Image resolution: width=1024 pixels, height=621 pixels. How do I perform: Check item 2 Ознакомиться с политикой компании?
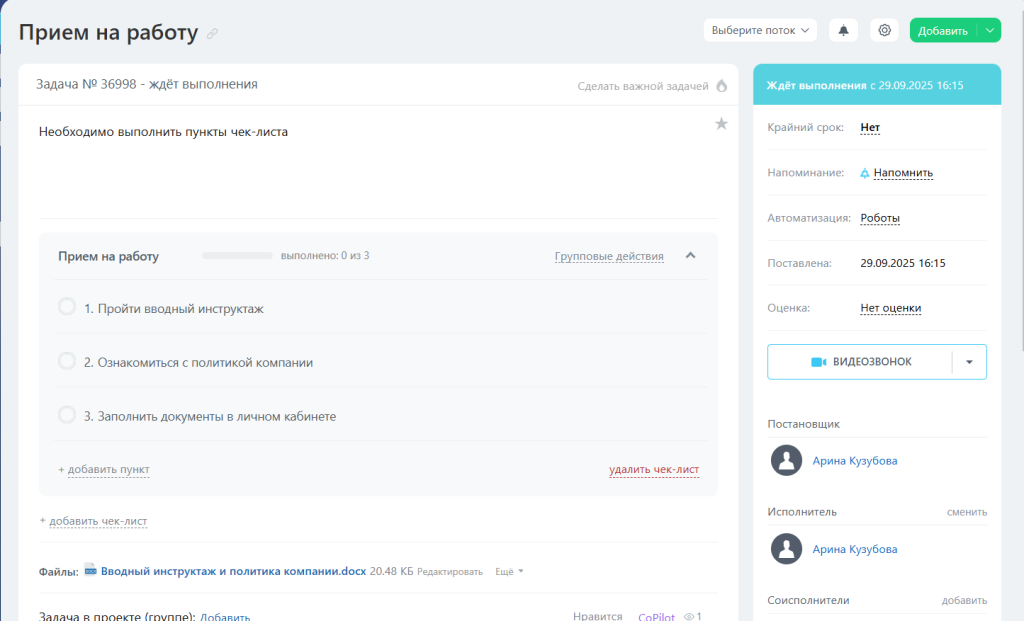67,361
